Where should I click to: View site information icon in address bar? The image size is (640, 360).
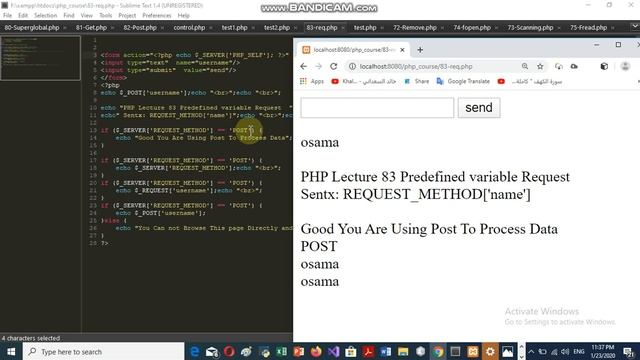click(352, 66)
